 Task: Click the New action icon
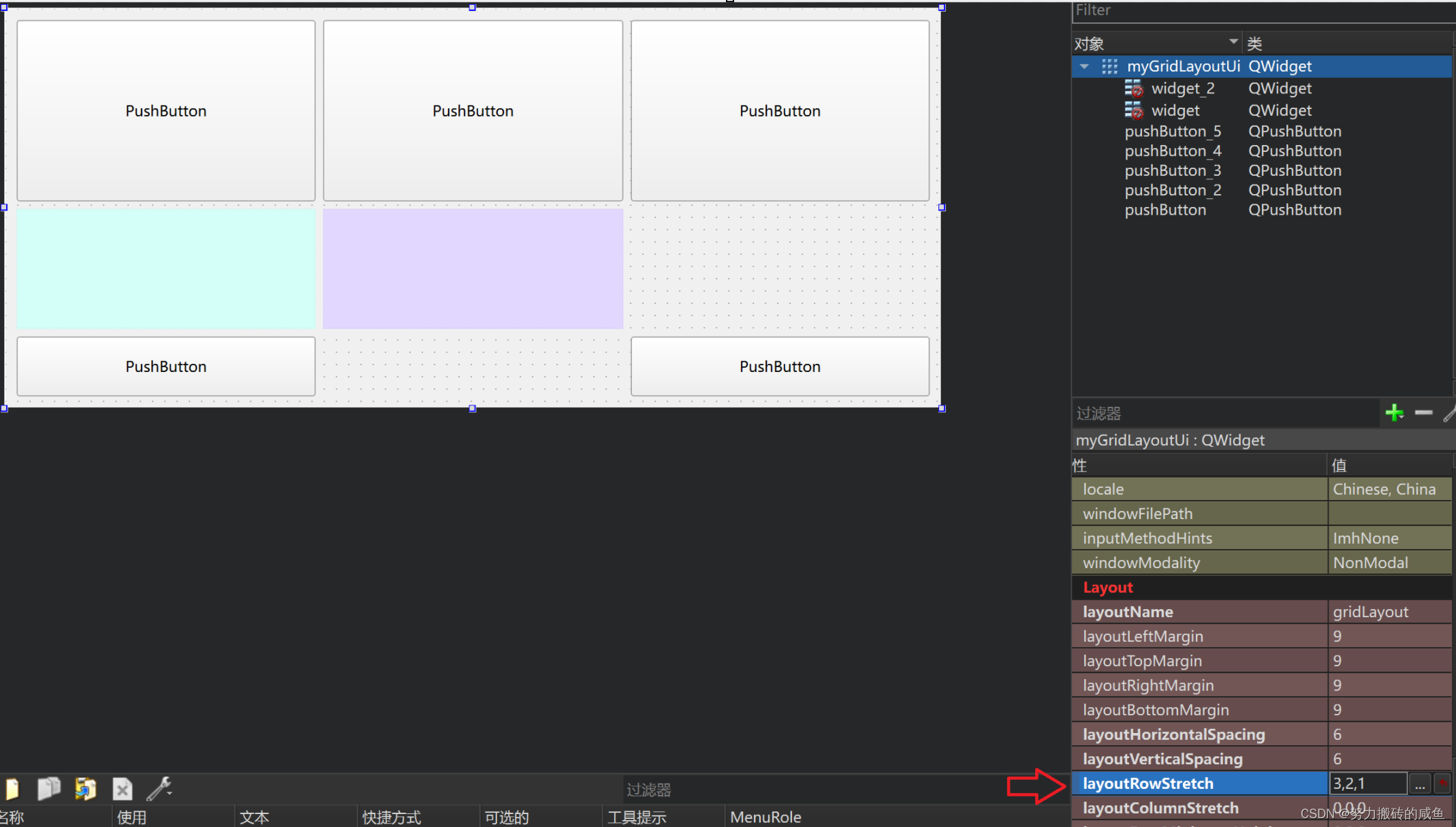tap(12, 789)
